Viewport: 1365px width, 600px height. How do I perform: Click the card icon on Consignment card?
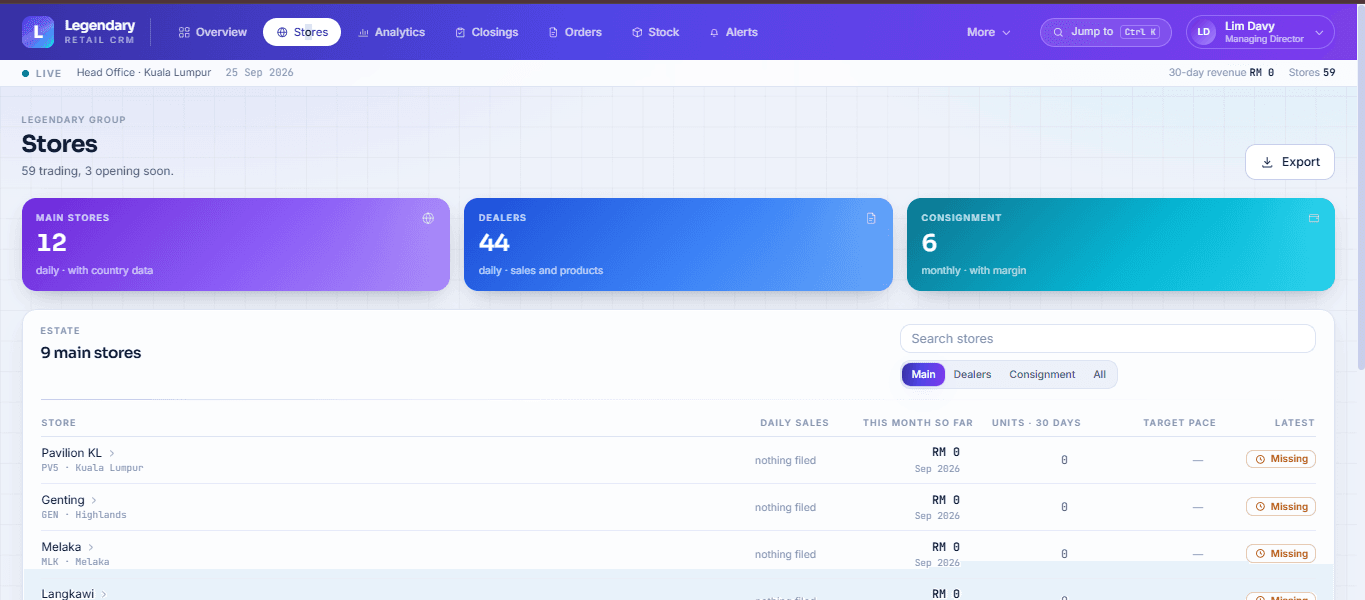coord(1314,218)
